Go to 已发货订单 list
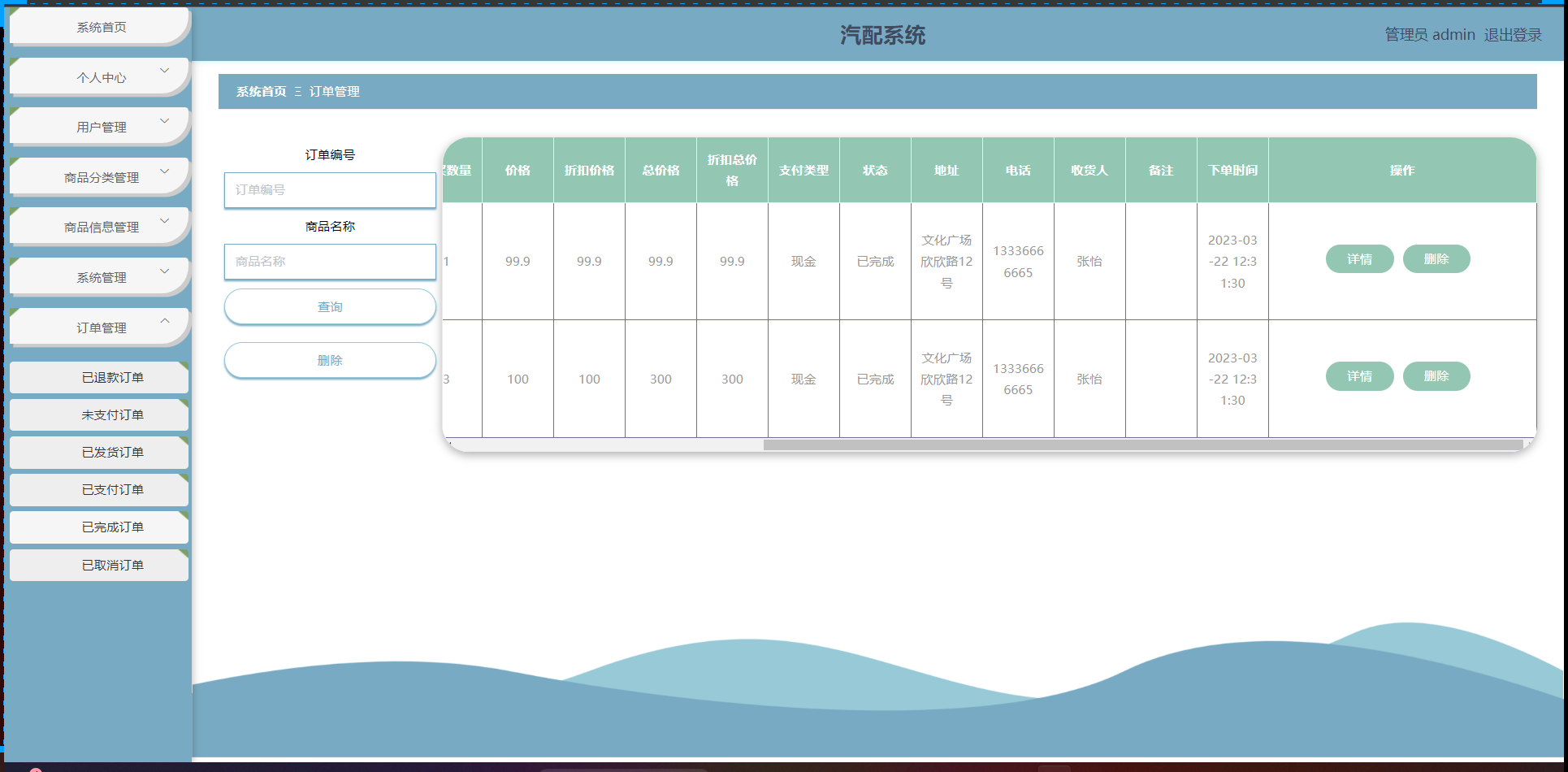Screen dimensions: 1568x772 (112, 453)
